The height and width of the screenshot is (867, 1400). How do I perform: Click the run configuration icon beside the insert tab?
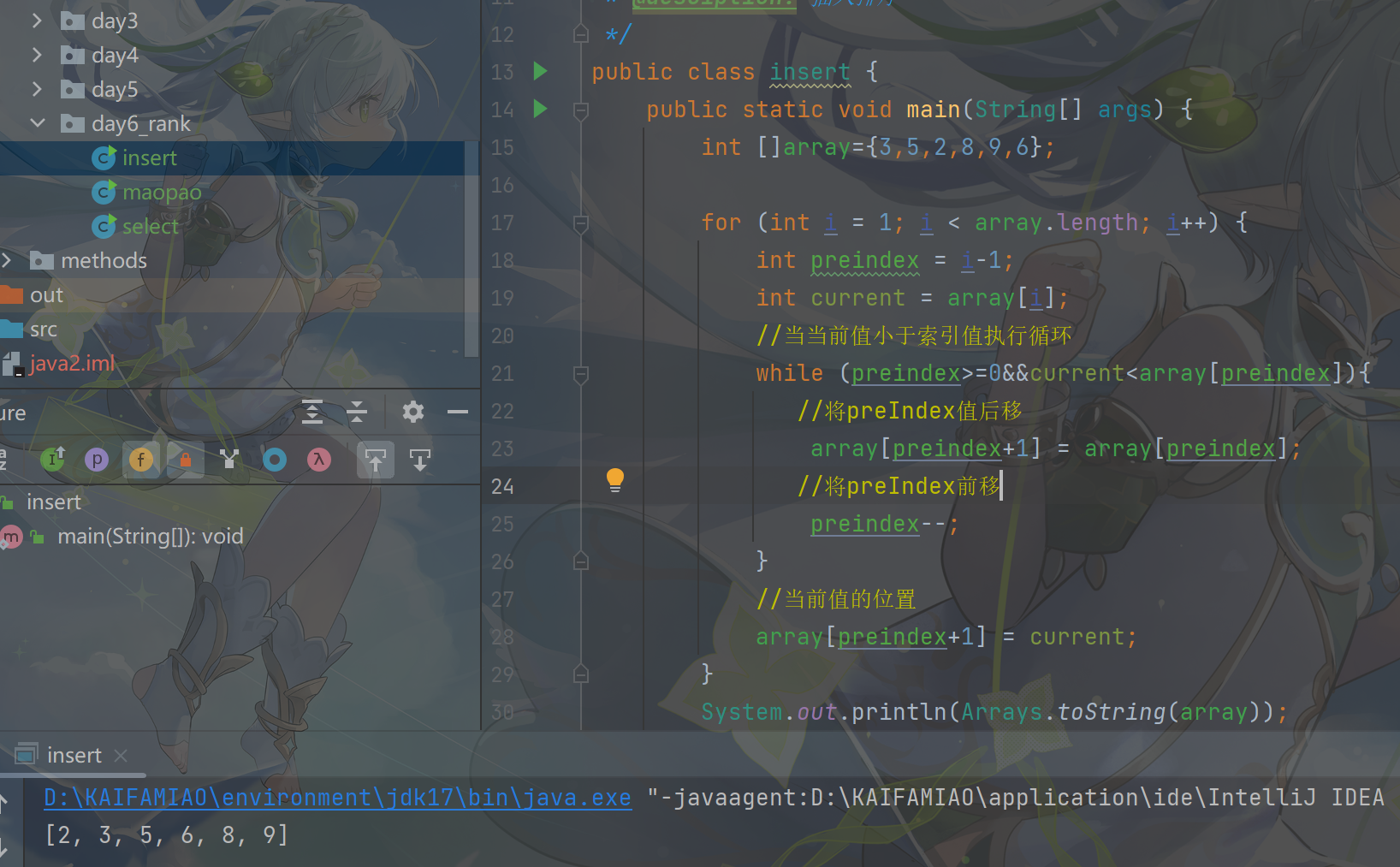27,754
